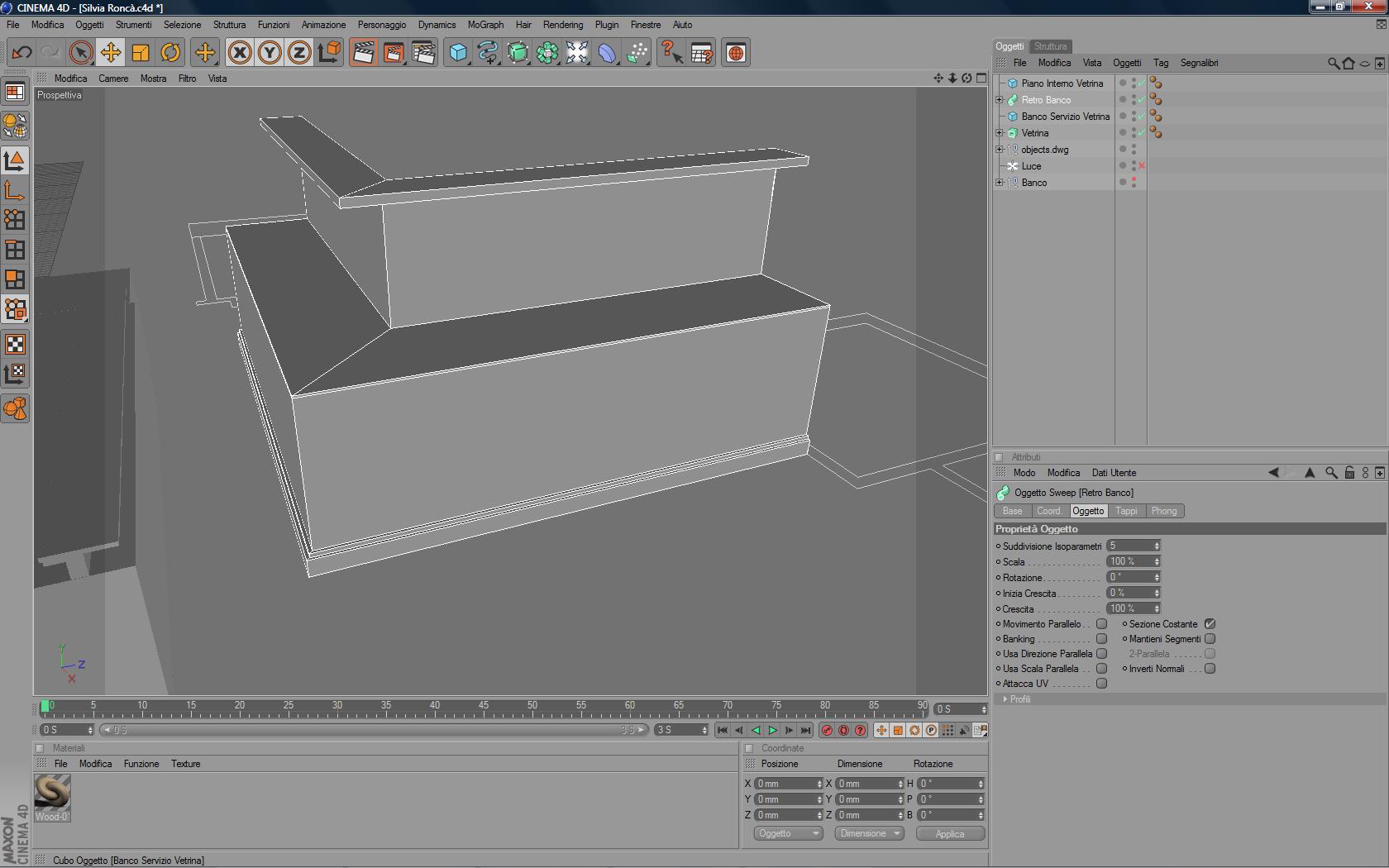Jump to the animation start
Screen dimensions: 1389x868
(722, 730)
